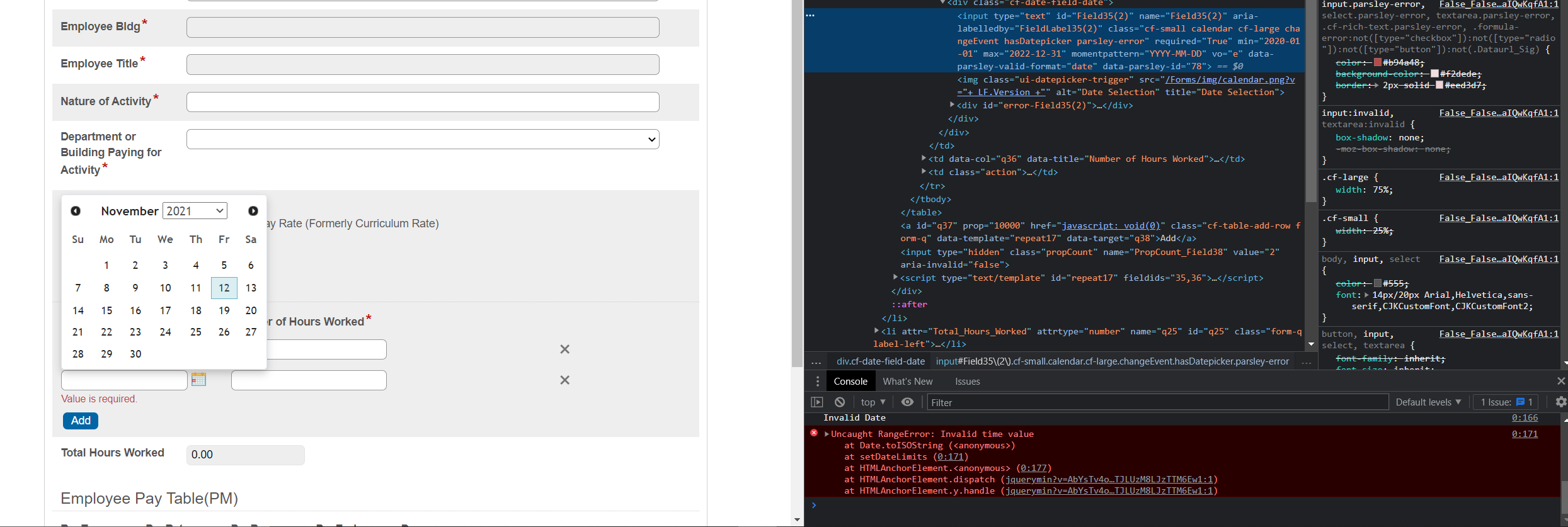Remove the second hours row with X
The image size is (1568, 527).
(x=565, y=380)
